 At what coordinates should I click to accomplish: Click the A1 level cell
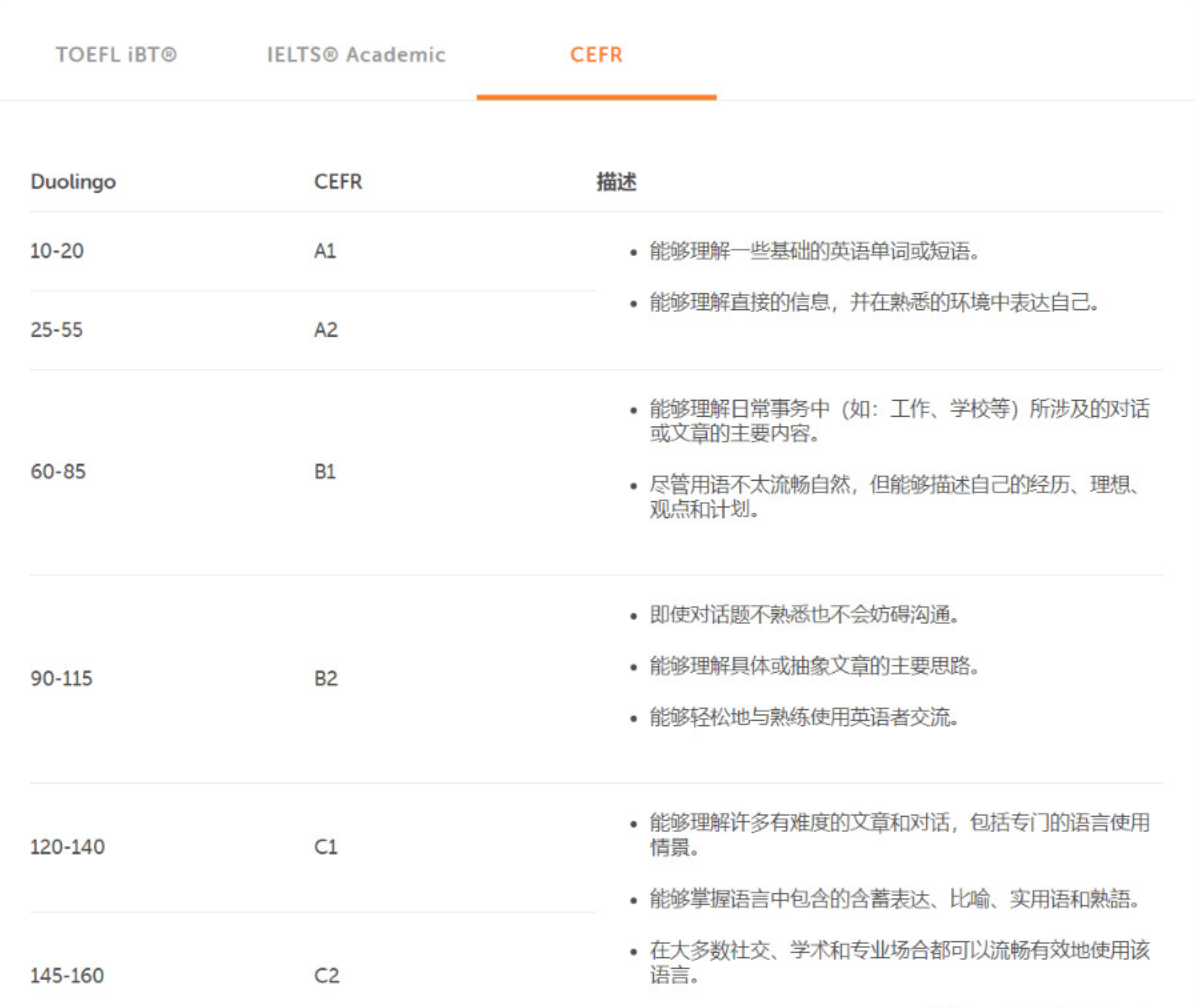[325, 251]
